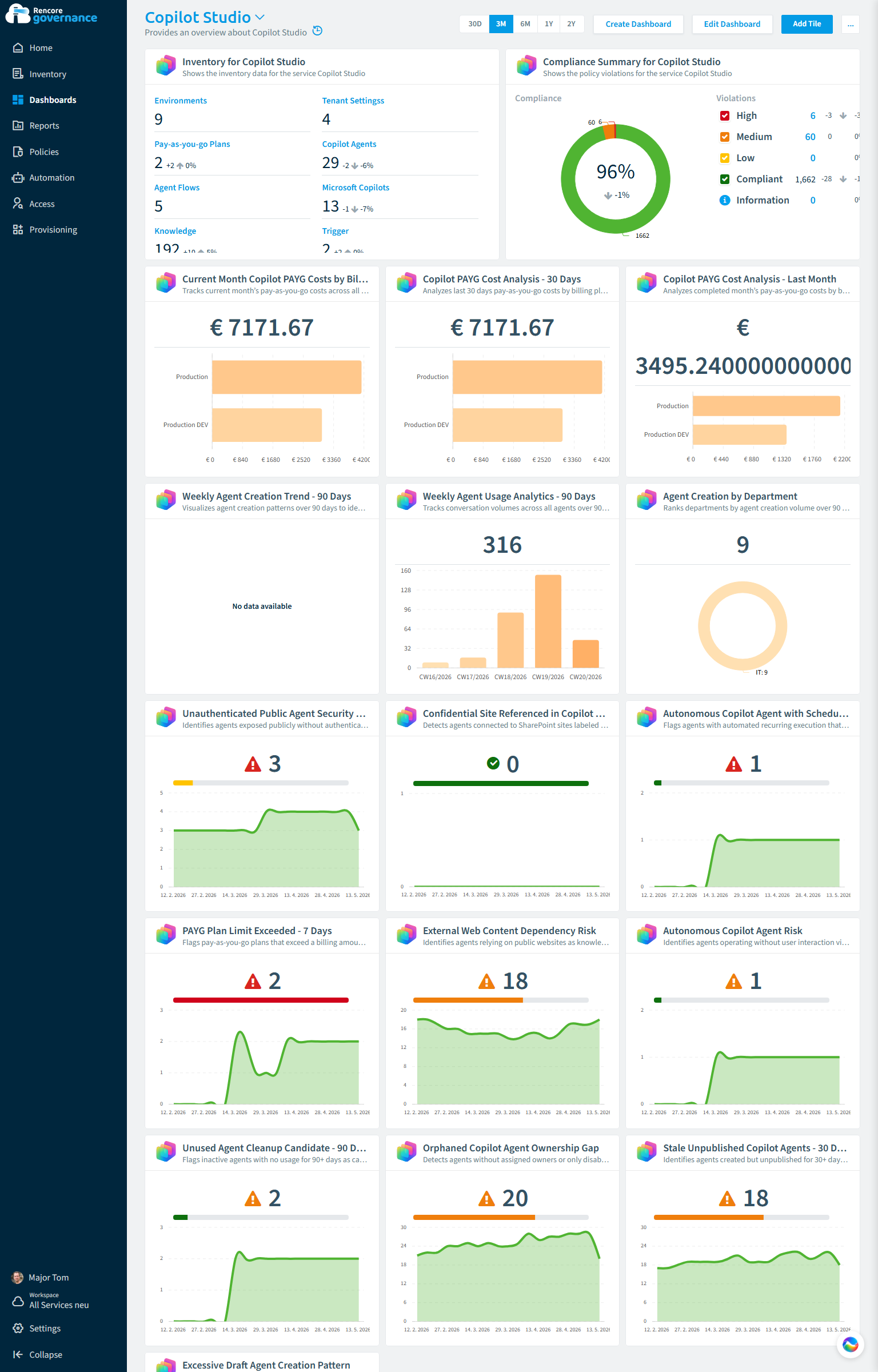The image size is (878, 1372).
Task: Click the Copilot icon on the Compliance Summary tile
Action: 526,66
